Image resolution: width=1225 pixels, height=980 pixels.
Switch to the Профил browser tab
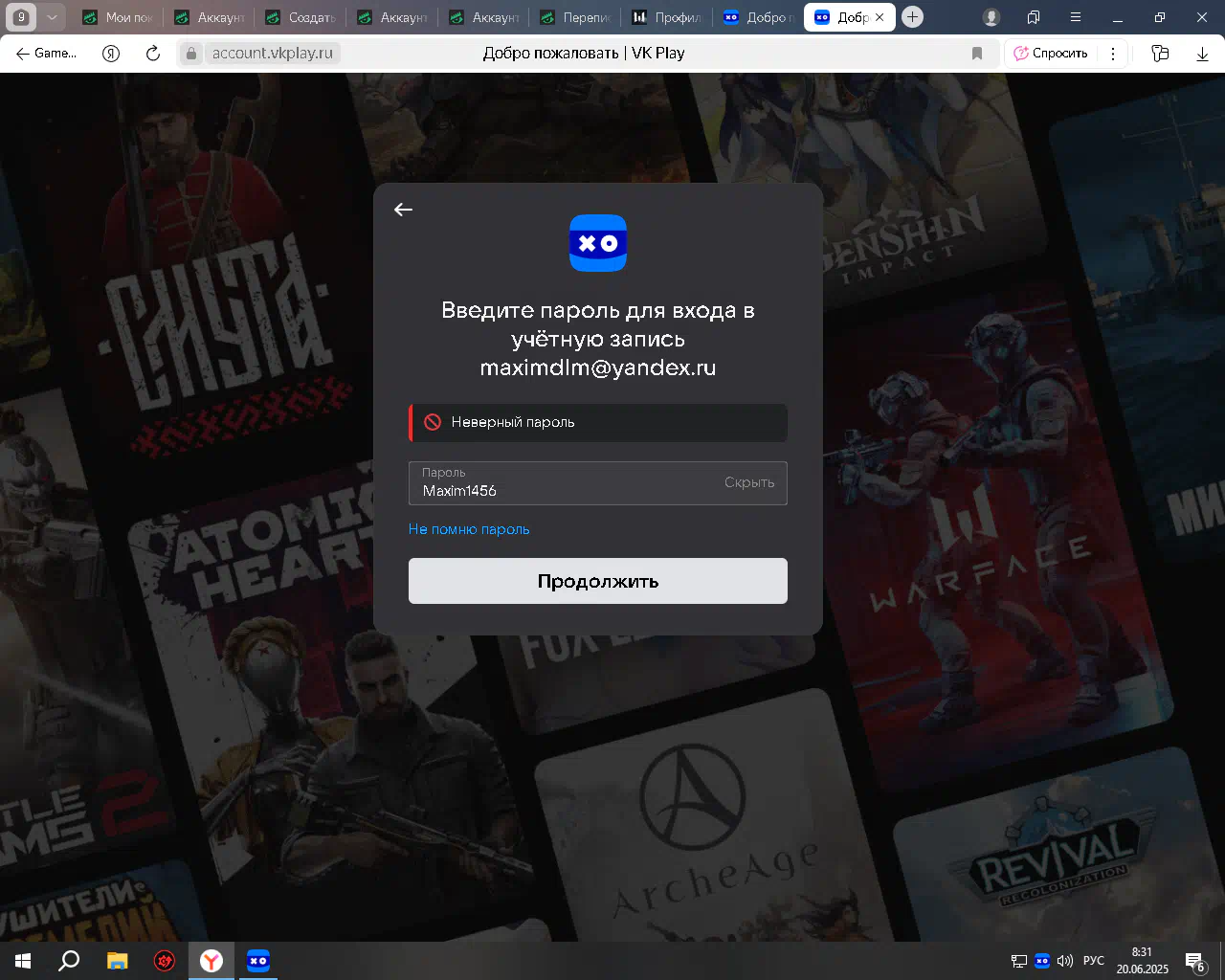[x=666, y=17]
